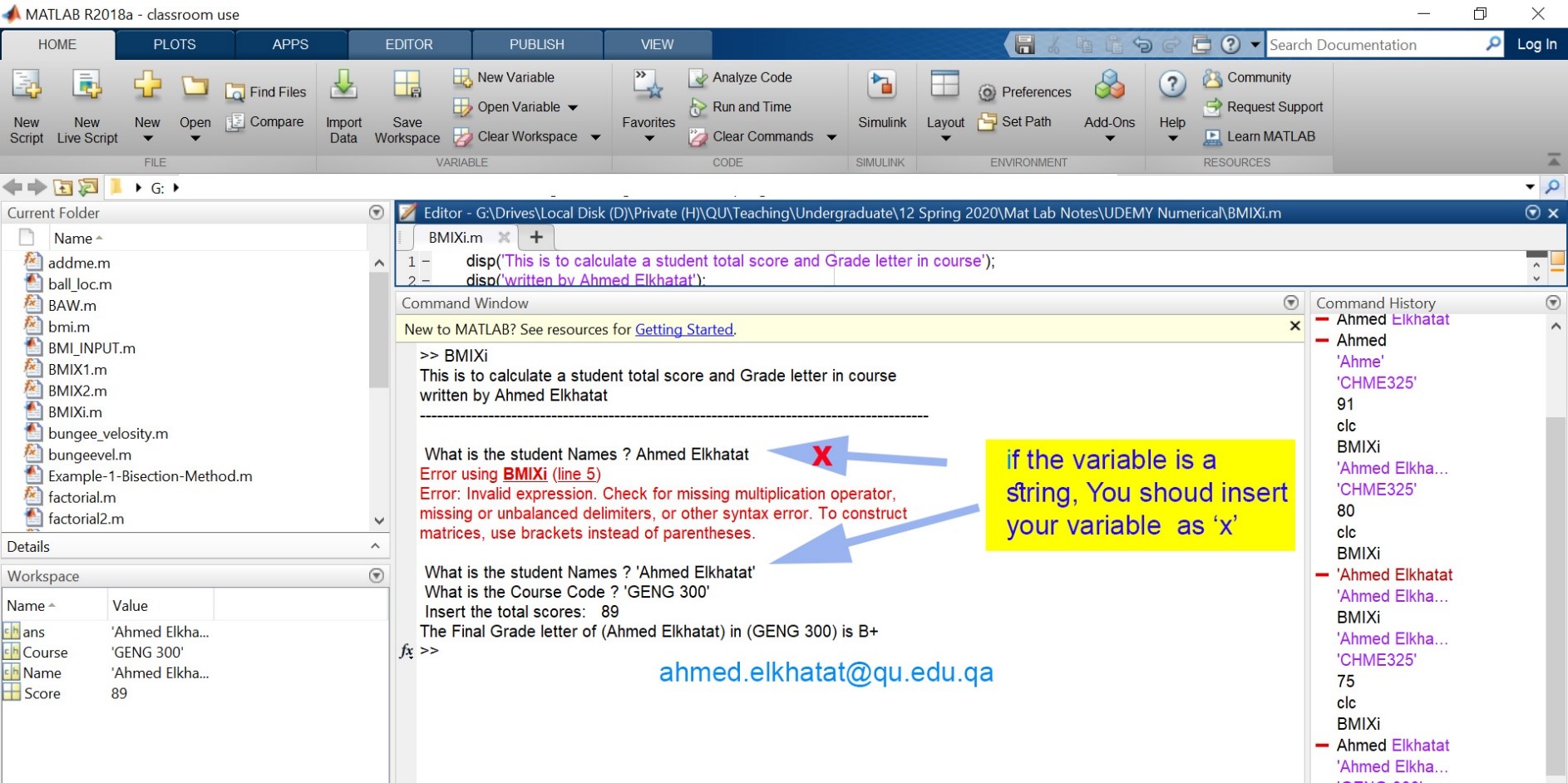
Task: Switch to PLOTS tab
Action: click(x=175, y=45)
